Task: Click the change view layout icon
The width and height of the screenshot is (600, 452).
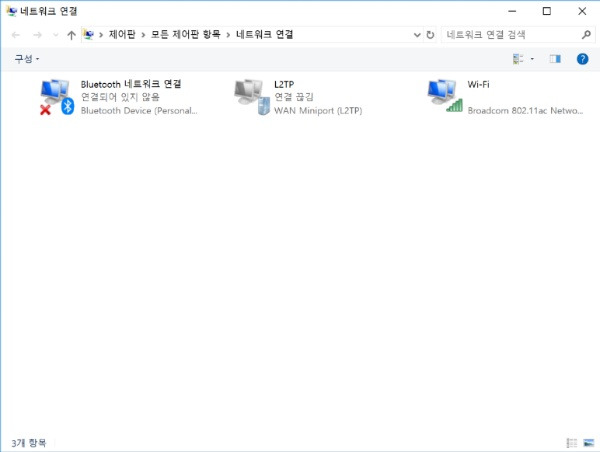Action: [518, 59]
